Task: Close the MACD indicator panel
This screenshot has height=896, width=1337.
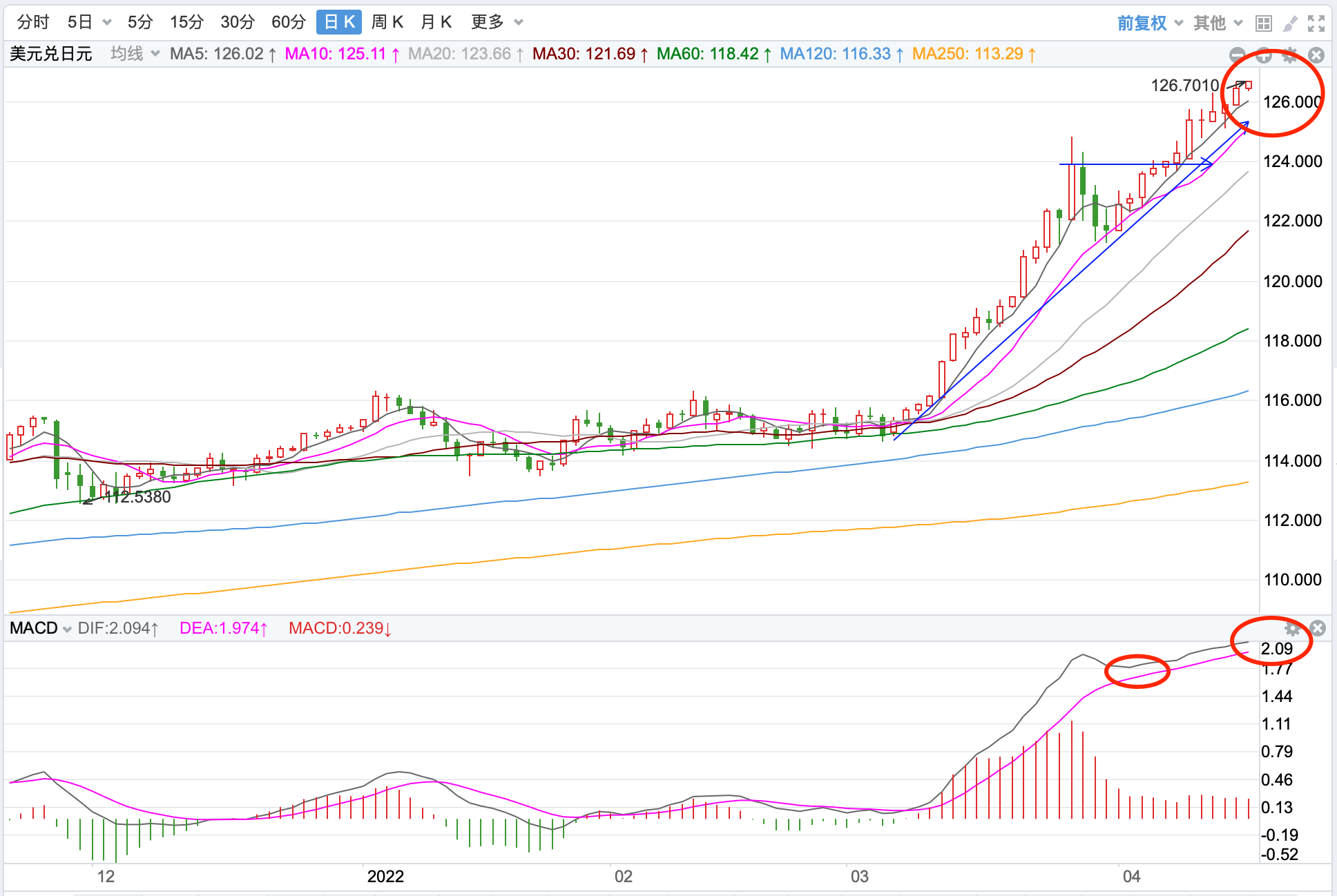Action: click(x=1318, y=628)
